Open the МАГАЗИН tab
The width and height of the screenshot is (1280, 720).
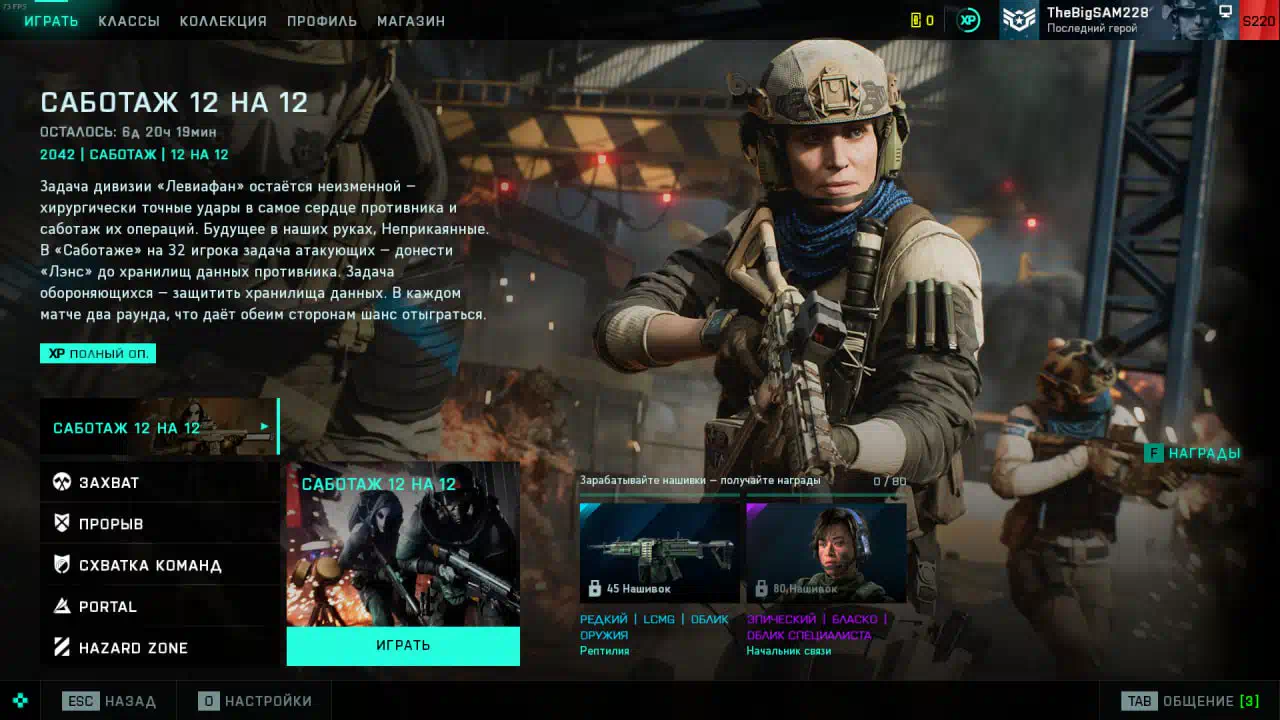click(x=411, y=21)
